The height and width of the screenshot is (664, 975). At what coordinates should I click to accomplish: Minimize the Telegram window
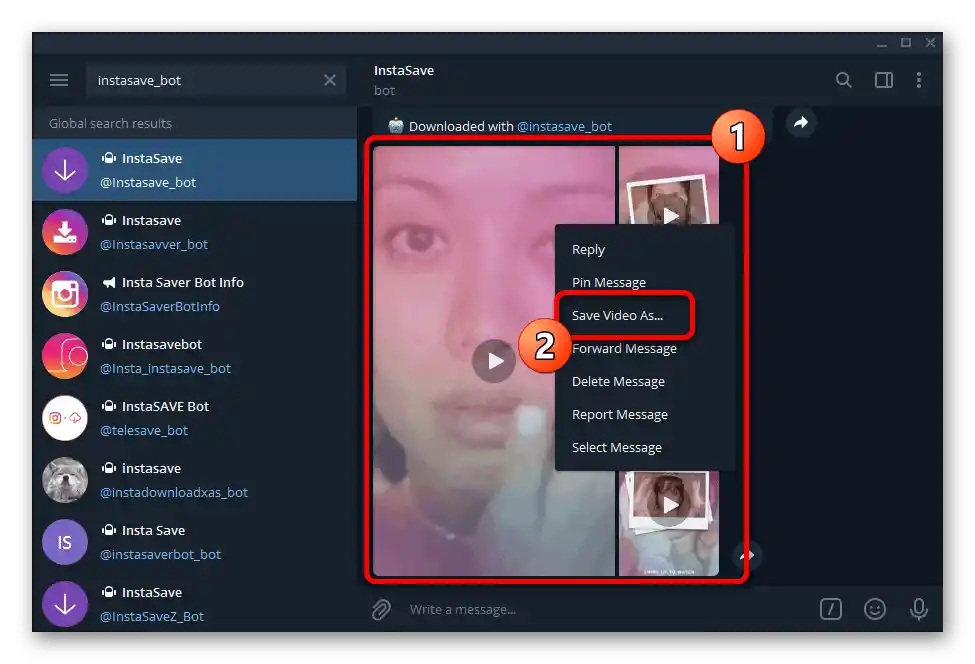(882, 43)
